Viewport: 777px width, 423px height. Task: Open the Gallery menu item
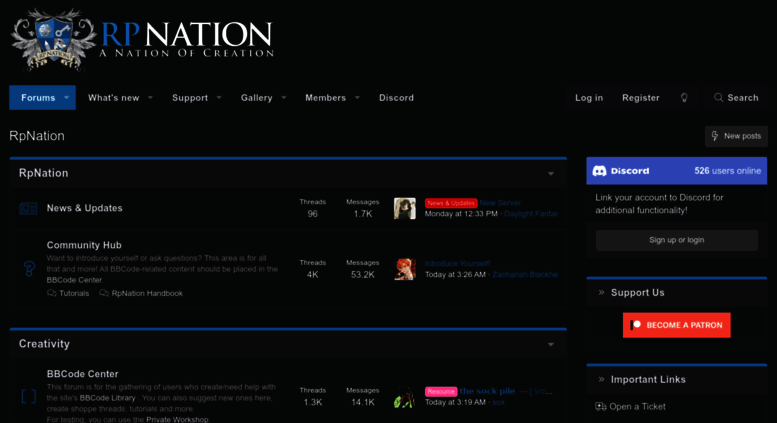click(257, 98)
